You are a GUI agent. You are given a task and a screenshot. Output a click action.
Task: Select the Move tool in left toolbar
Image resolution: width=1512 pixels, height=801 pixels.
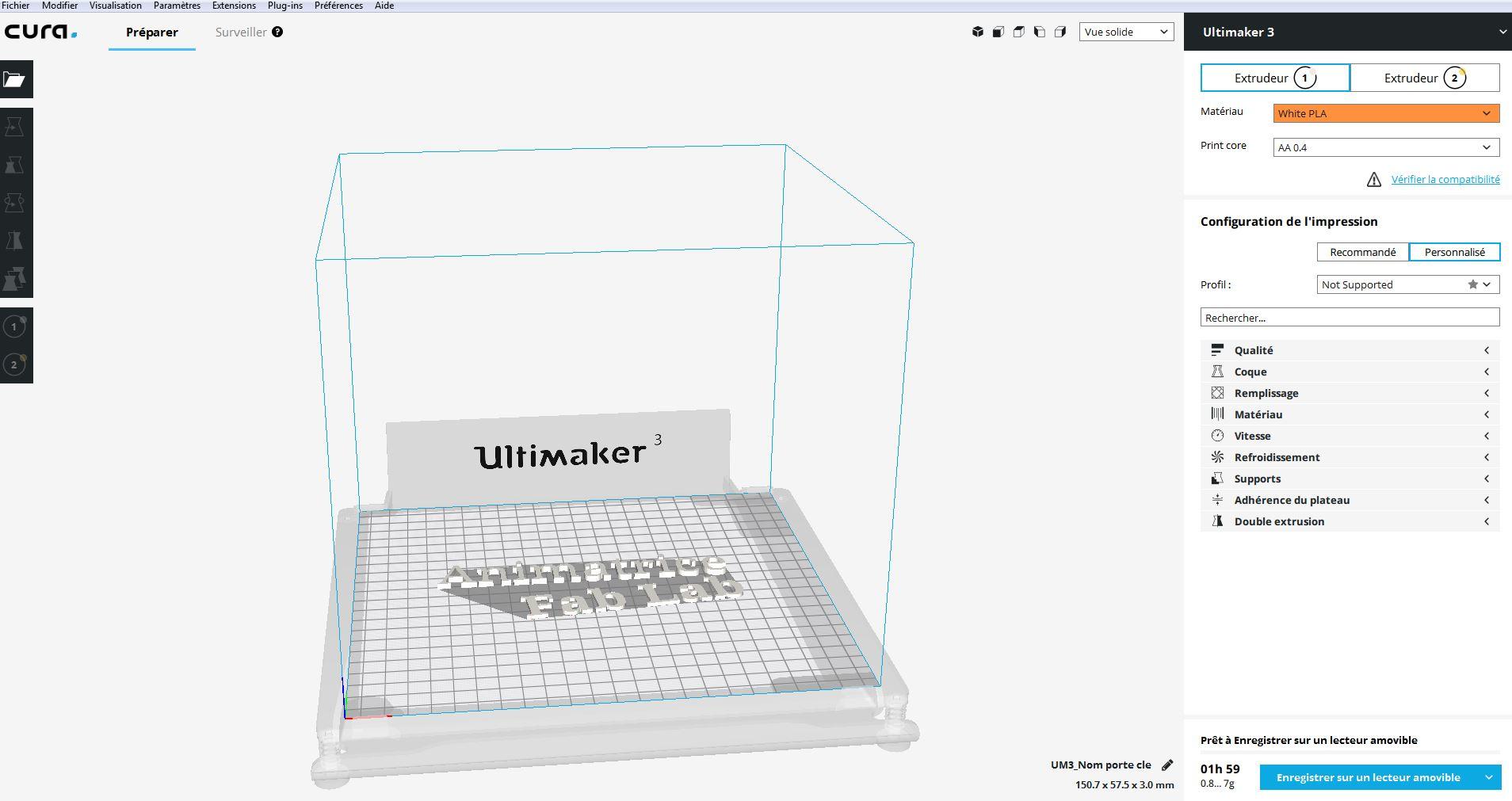[x=14, y=127]
